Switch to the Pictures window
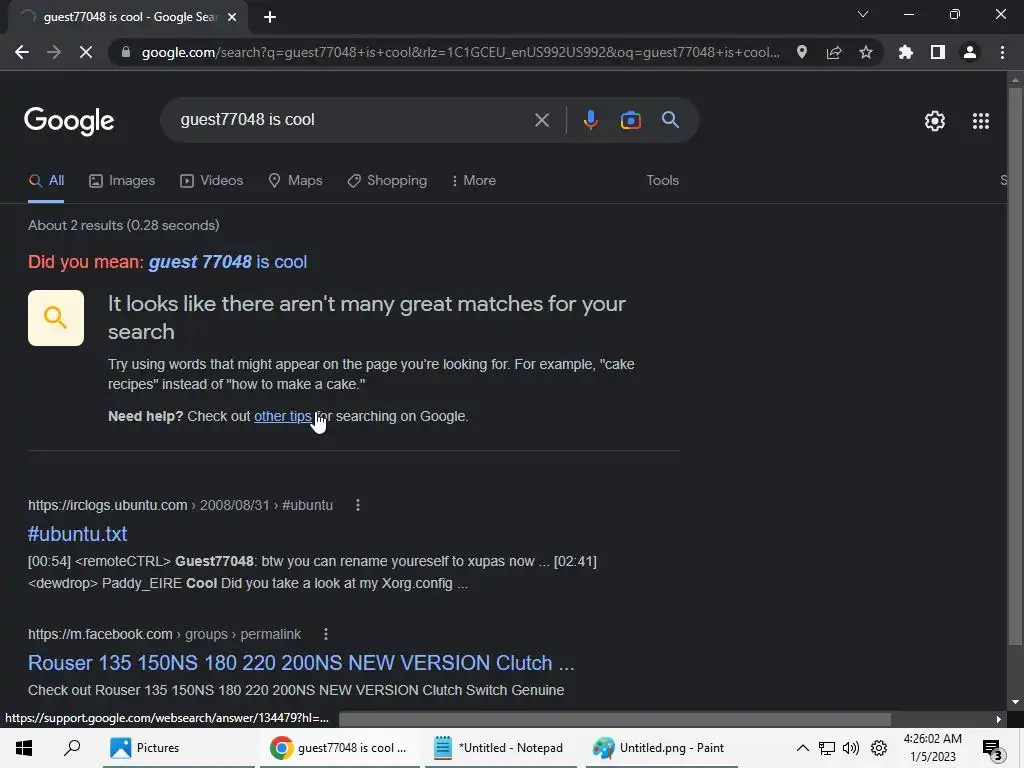This screenshot has height=768, width=1024. coord(178,748)
